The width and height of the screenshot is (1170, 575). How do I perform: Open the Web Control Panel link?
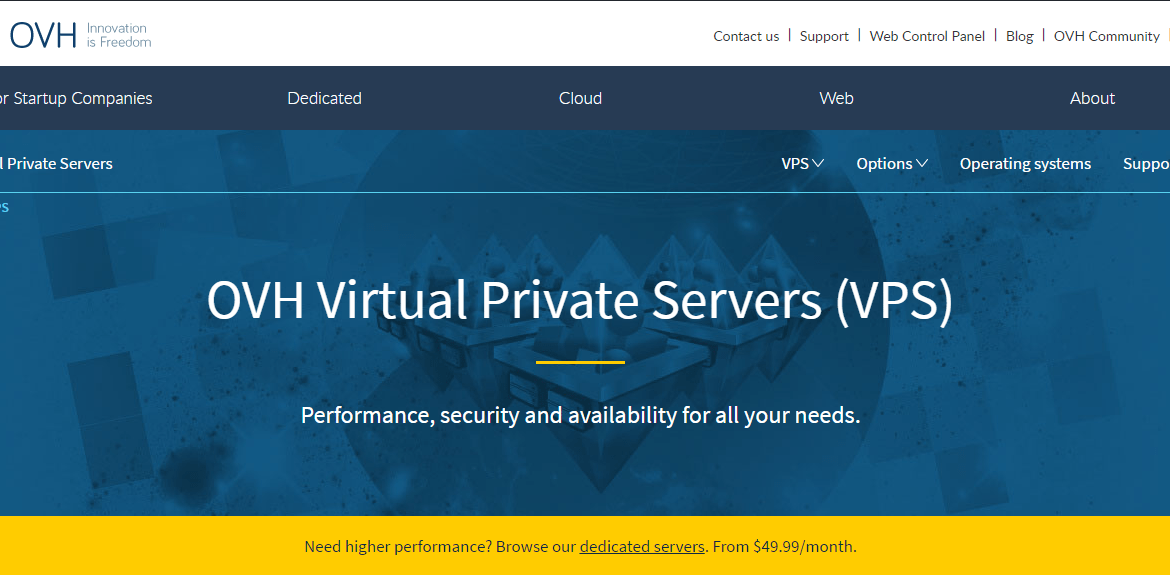coord(927,36)
